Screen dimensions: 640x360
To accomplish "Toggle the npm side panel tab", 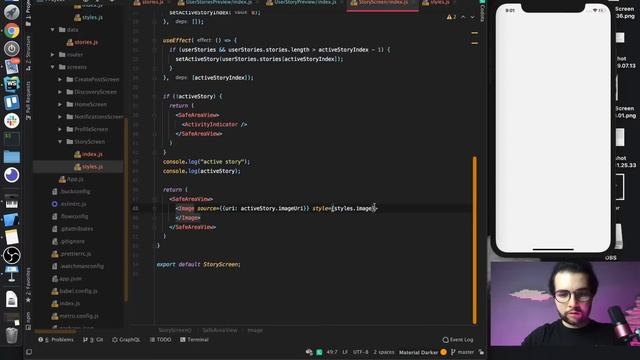I will [x=28, y=321].
